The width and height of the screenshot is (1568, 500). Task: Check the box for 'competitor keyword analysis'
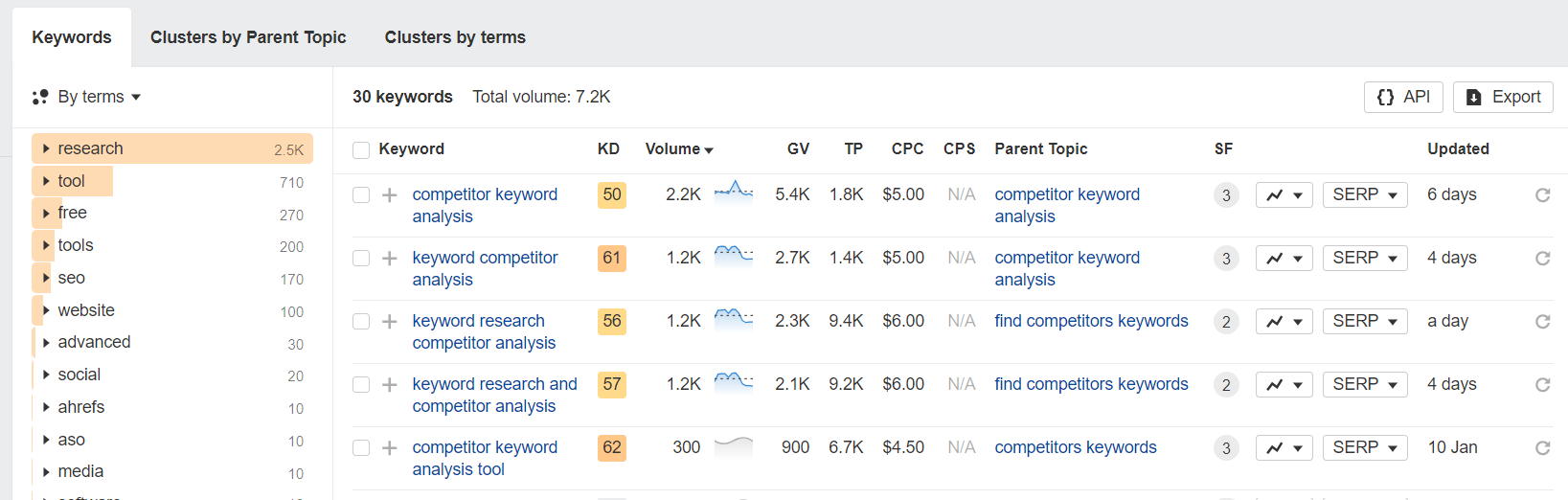click(361, 195)
